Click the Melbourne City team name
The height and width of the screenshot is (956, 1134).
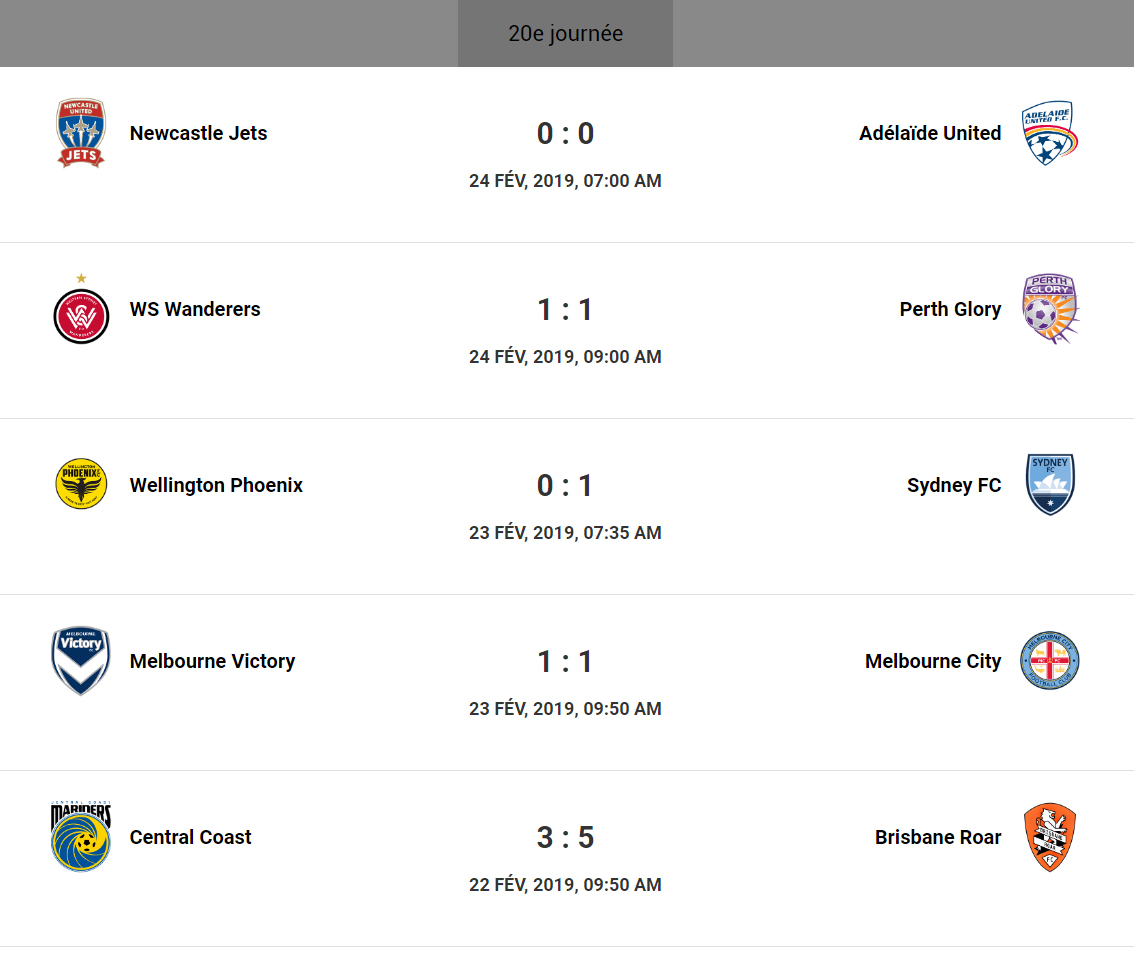coord(932,661)
